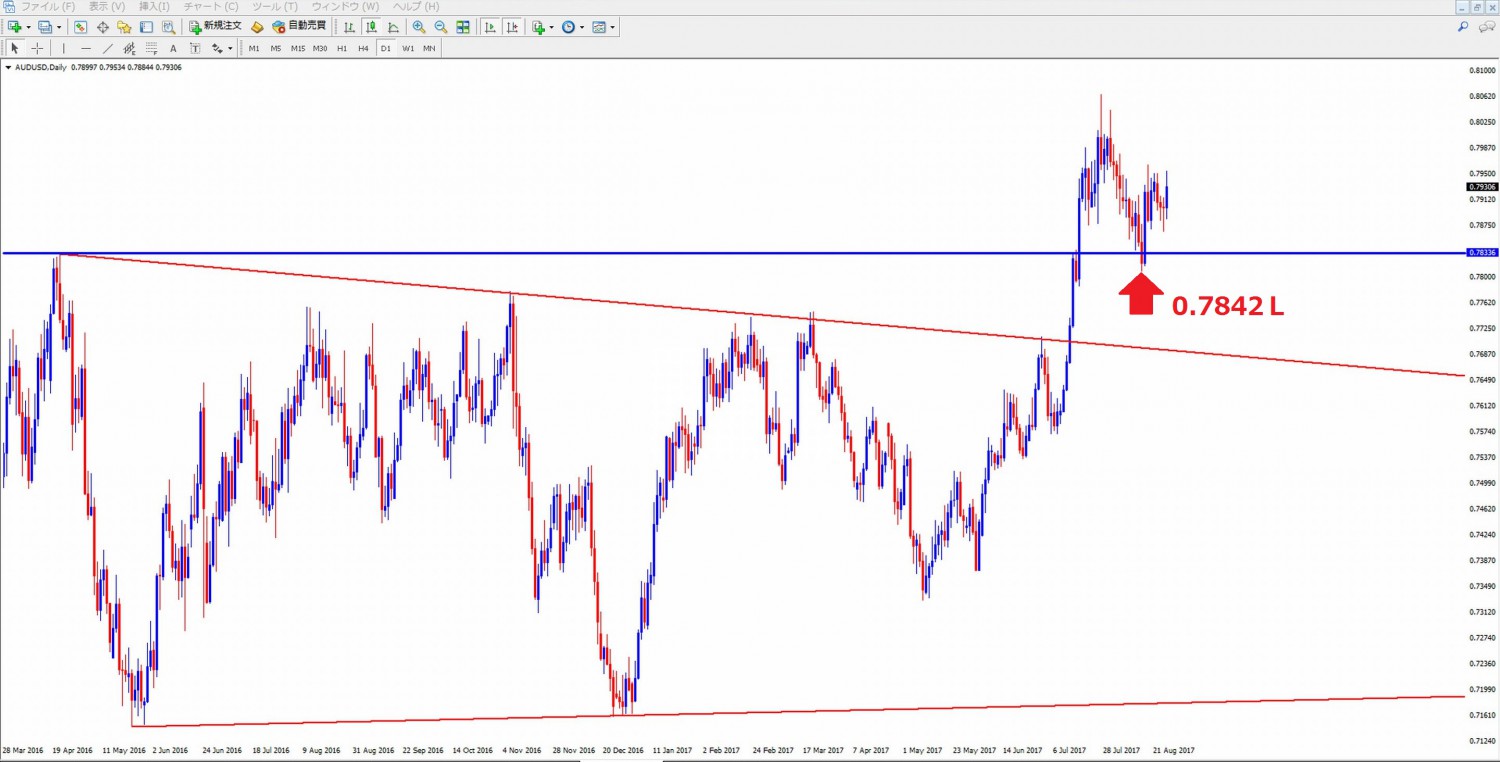The image size is (1500, 762).
Task: Expand the Templates dropdown arrow
Action: 612,27
